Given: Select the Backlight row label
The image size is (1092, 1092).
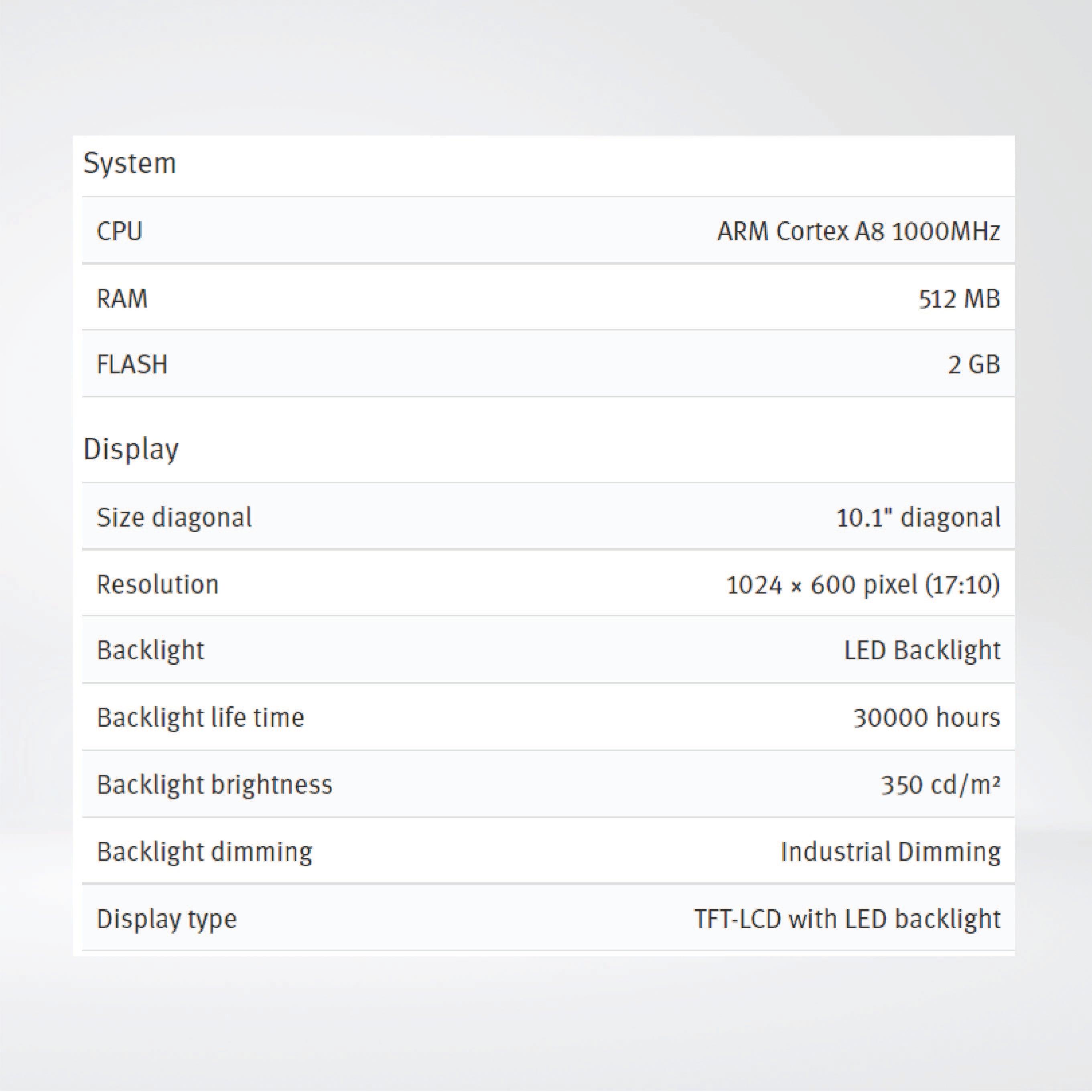Looking at the screenshot, I should coord(150,650).
